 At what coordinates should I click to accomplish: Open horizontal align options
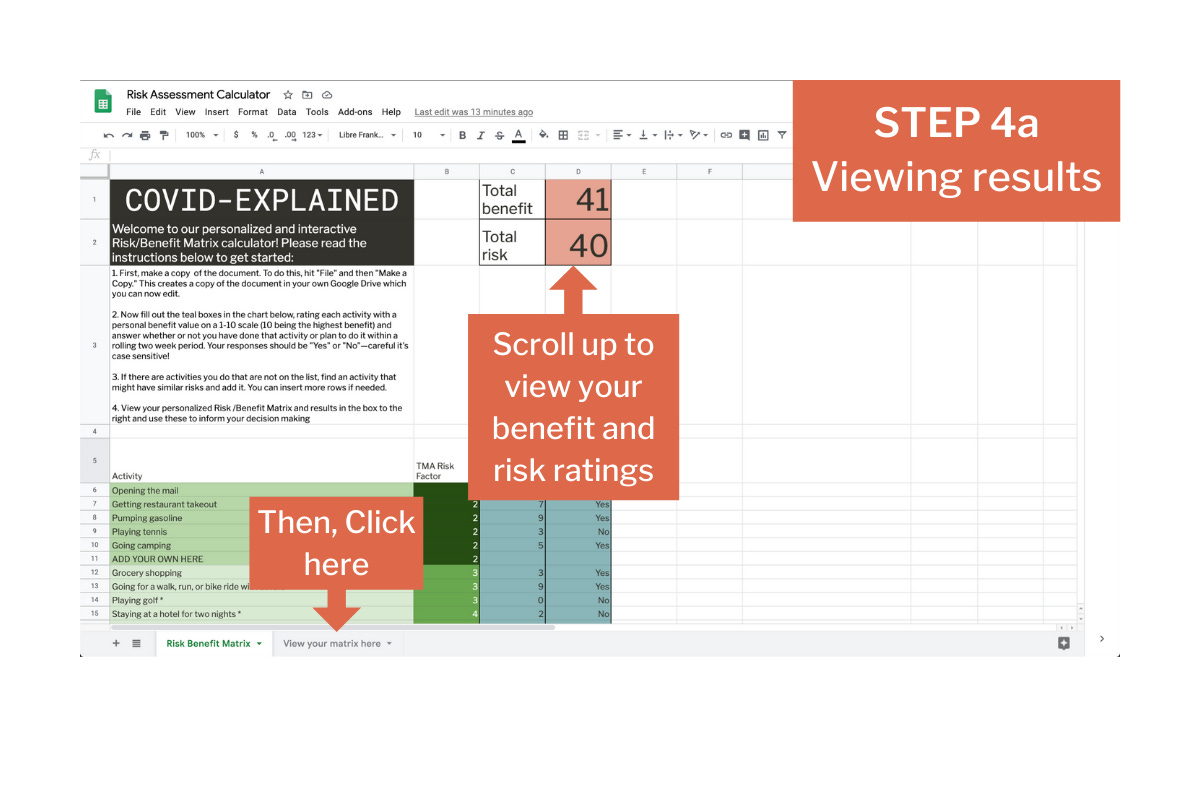622,135
